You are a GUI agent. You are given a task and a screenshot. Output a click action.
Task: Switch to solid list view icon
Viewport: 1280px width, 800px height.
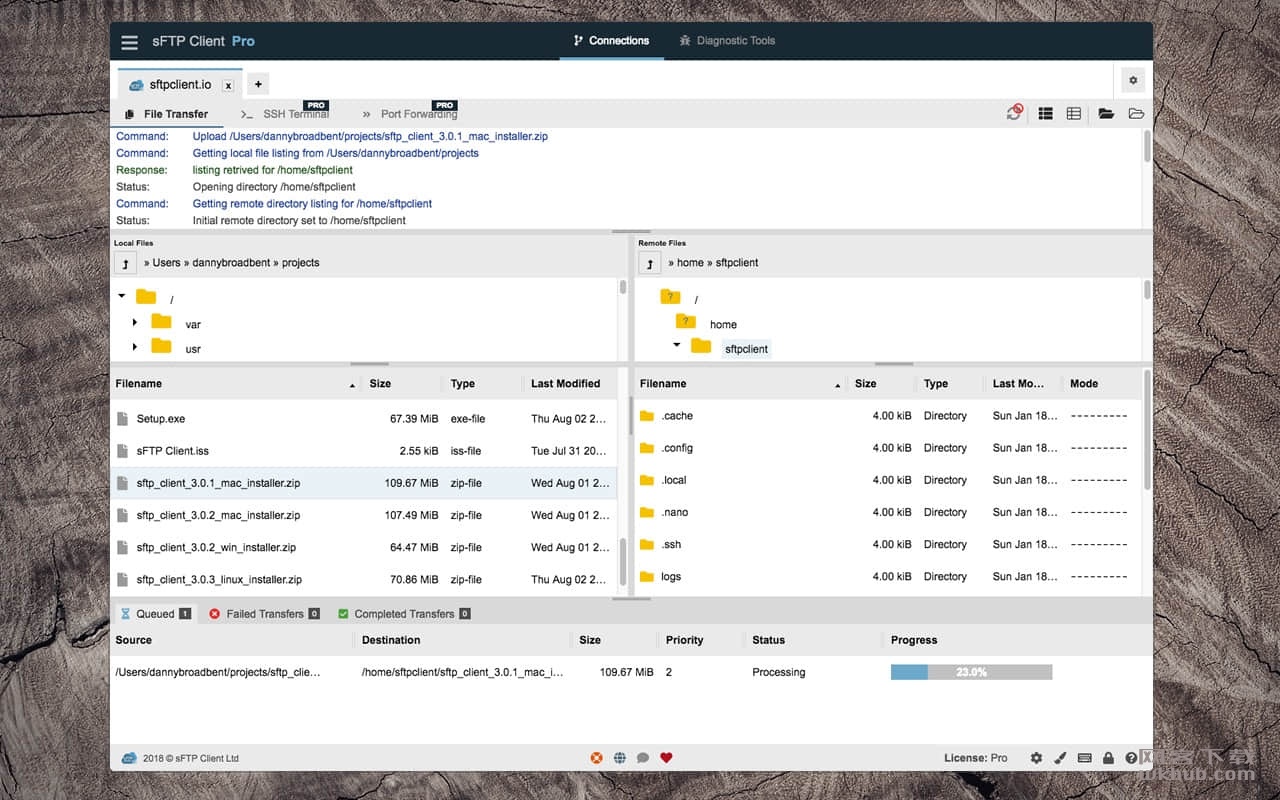point(1045,114)
